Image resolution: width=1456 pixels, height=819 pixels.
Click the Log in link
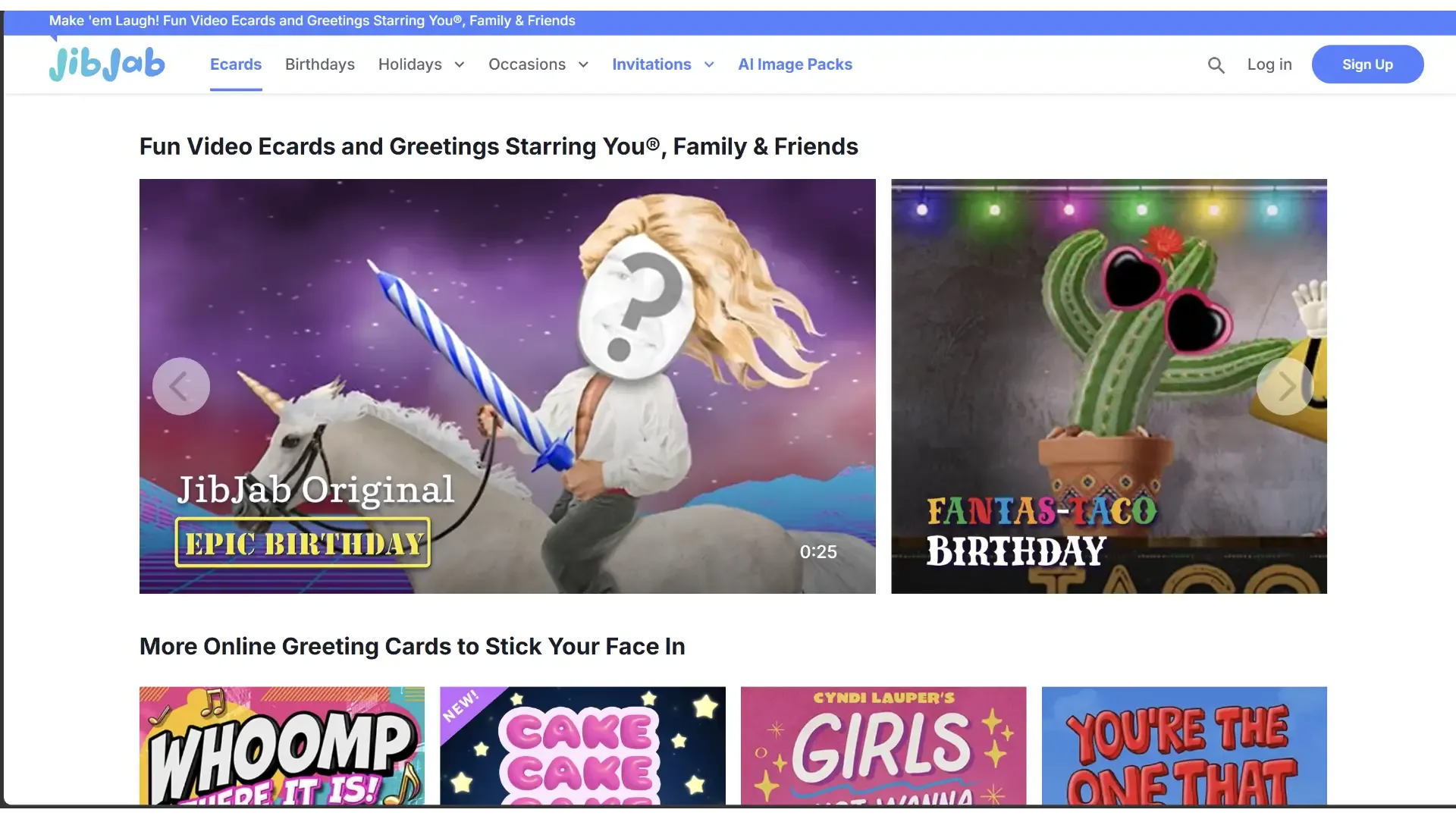(x=1269, y=64)
